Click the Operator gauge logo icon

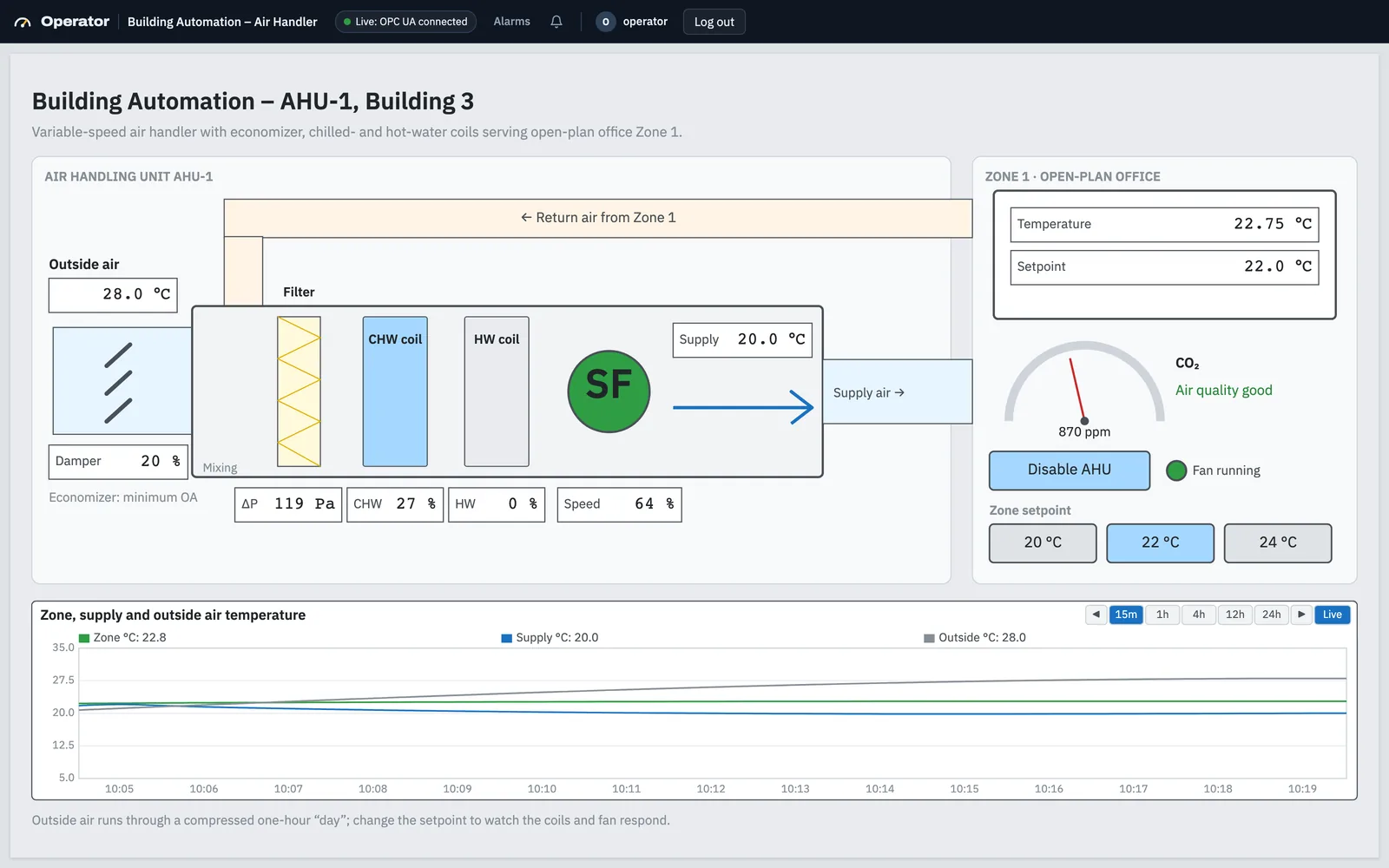tap(23, 22)
